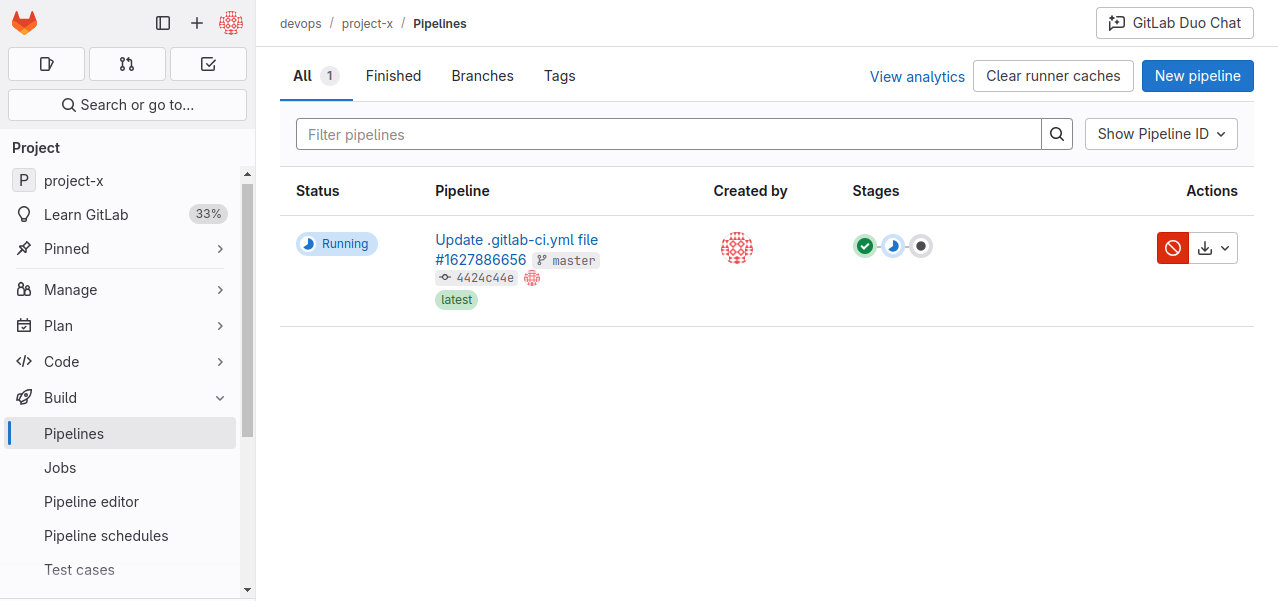Expand the Plan menu
Viewport: 1278px width, 601px height.
click(120, 326)
